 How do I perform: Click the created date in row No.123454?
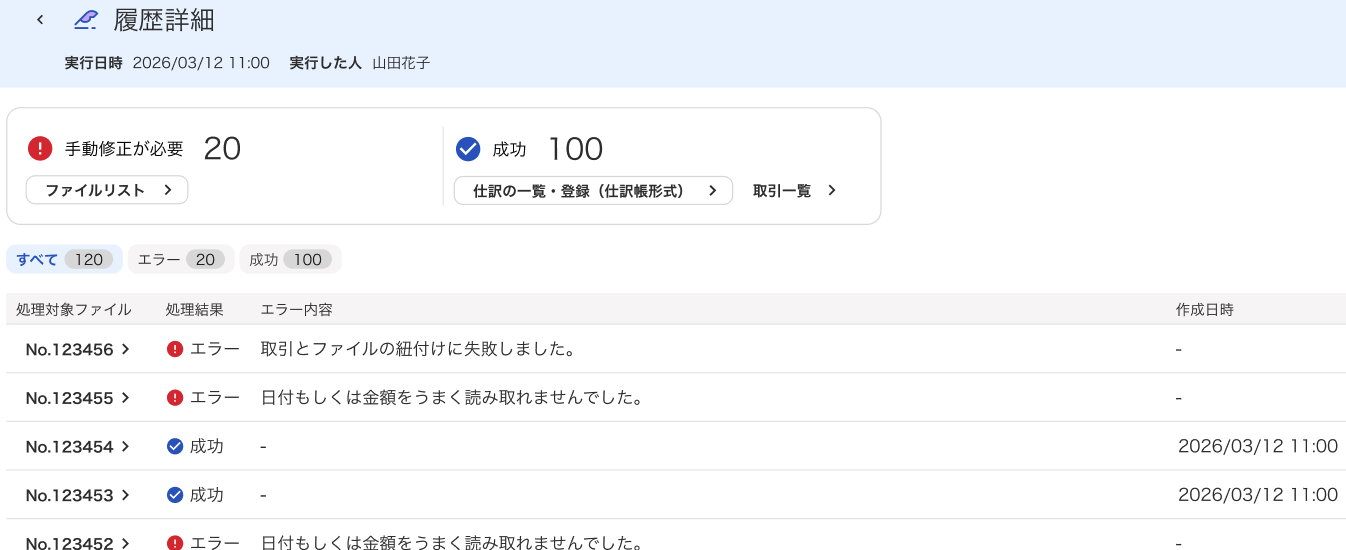1258,446
